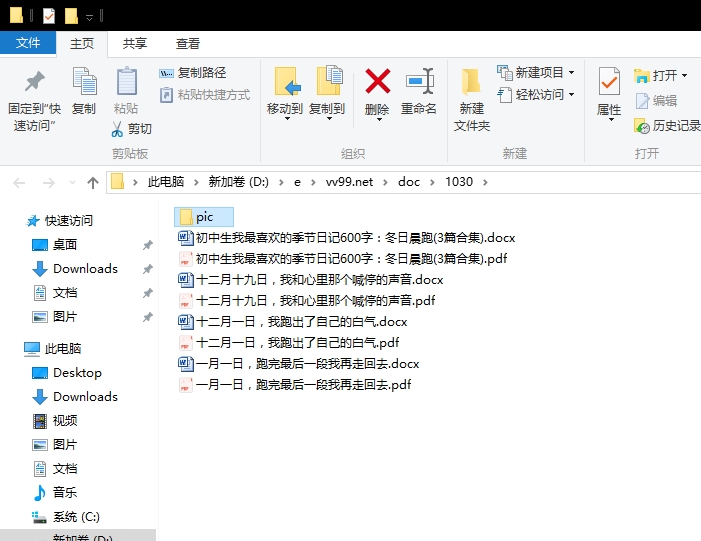The width and height of the screenshot is (701, 541).
Task: Expand the 打开 dropdown arrow
Action: click(x=684, y=76)
